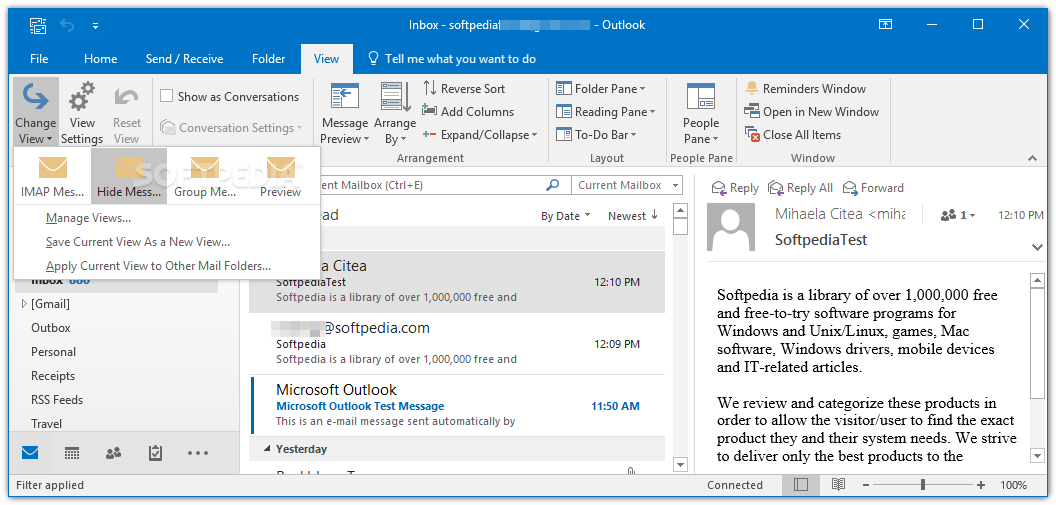Toggle Newest sort order
The width and height of the screenshot is (1056, 505).
pyautogui.click(x=633, y=216)
